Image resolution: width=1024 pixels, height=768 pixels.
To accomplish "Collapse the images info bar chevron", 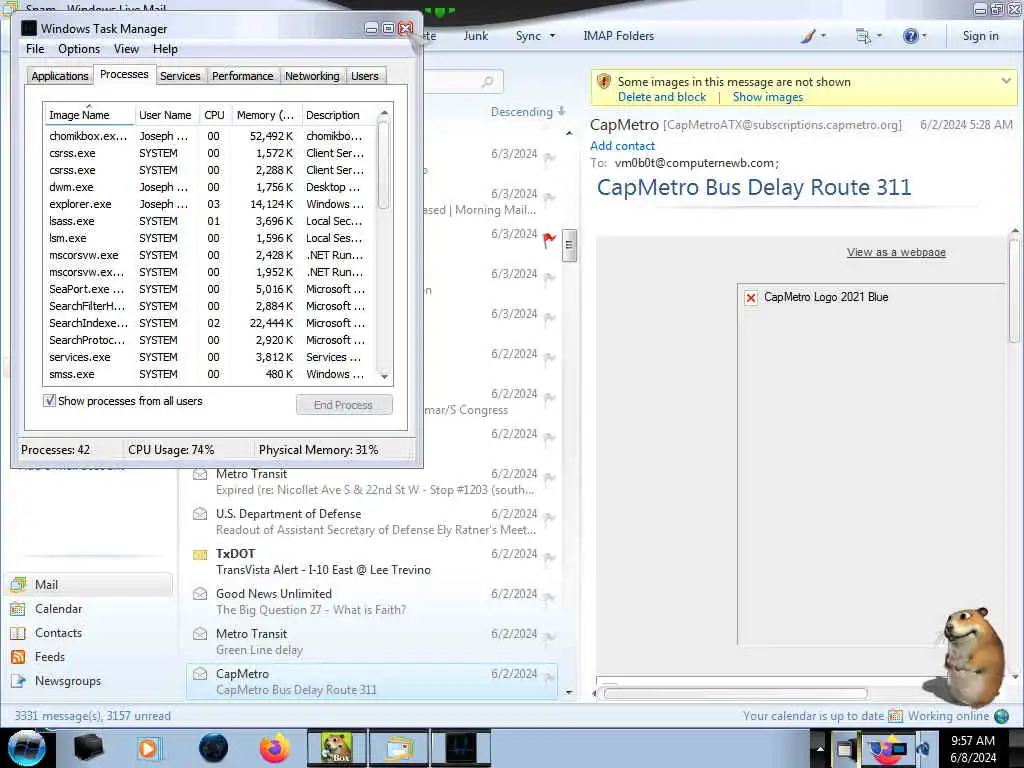I will click(1006, 81).
